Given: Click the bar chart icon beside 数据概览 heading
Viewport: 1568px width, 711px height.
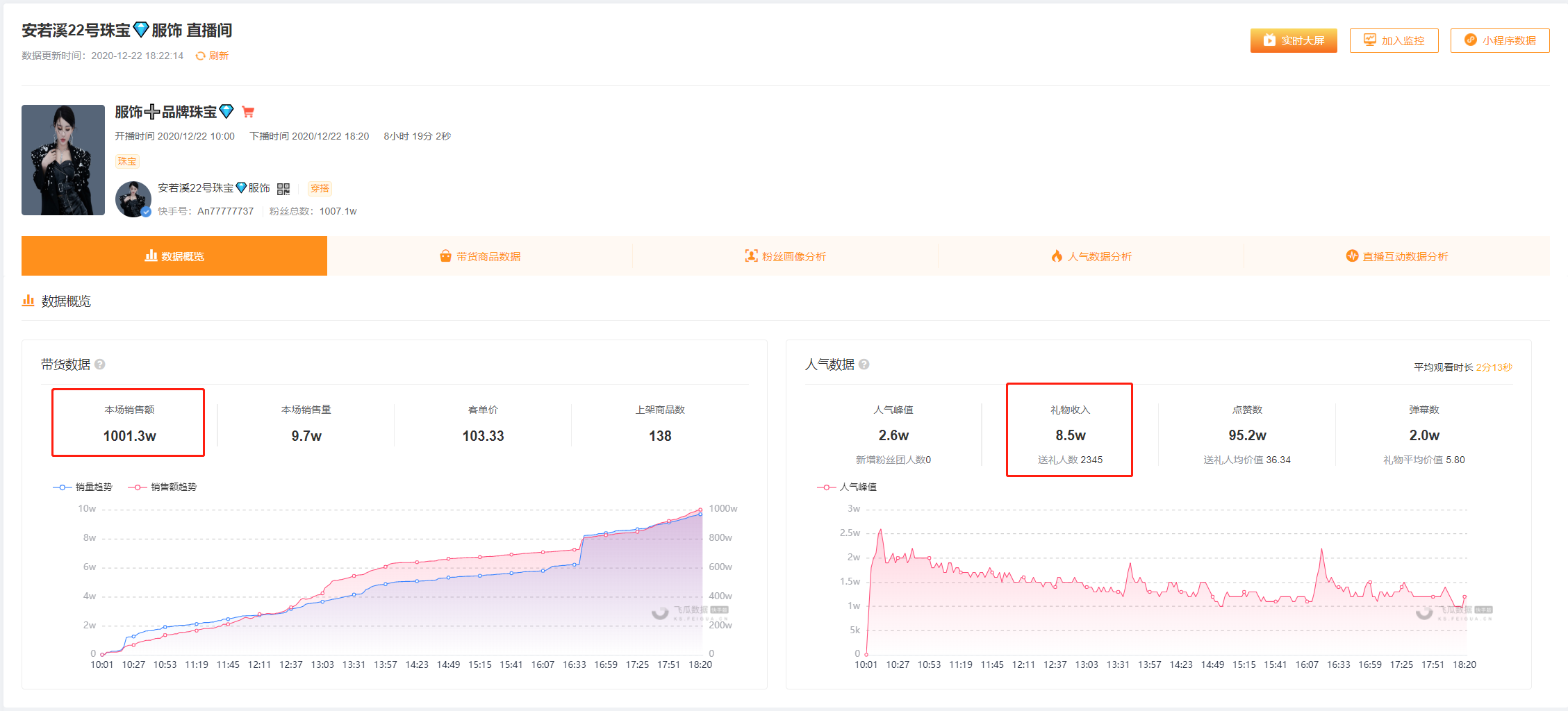Looking at the screenshot, I should [28, 301].
